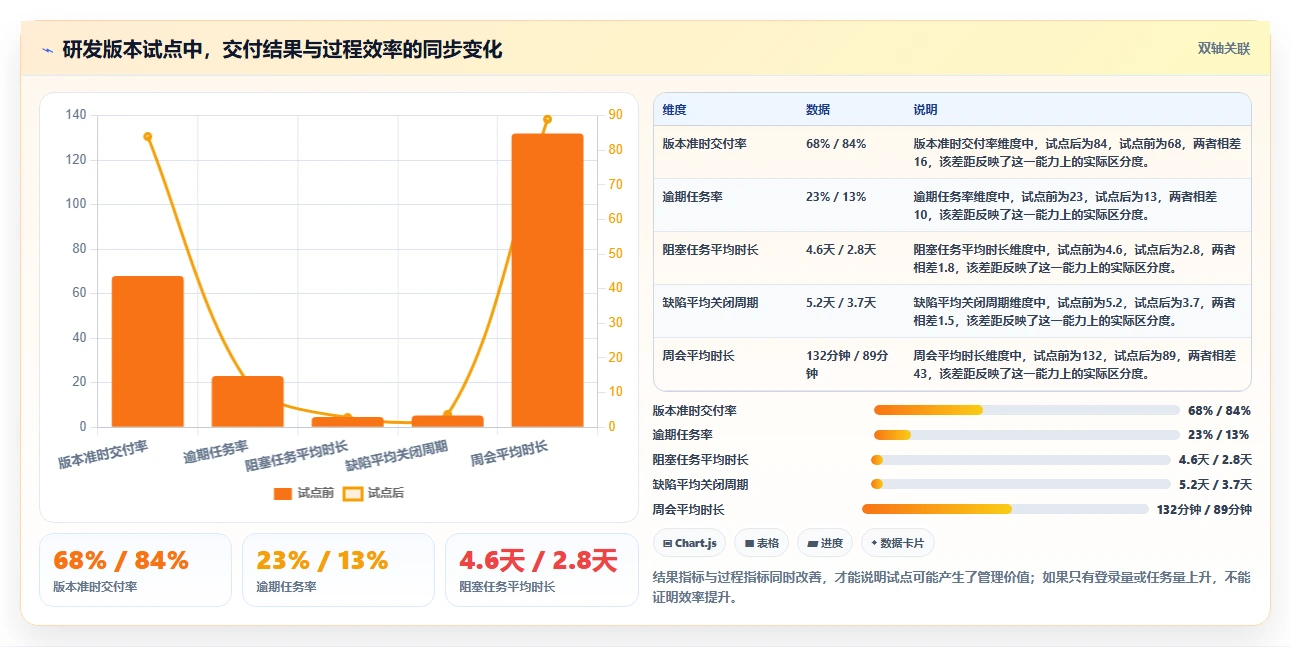Select the 周会平均时长 progress bar
1291x647 pixels.
[1005, 509]
